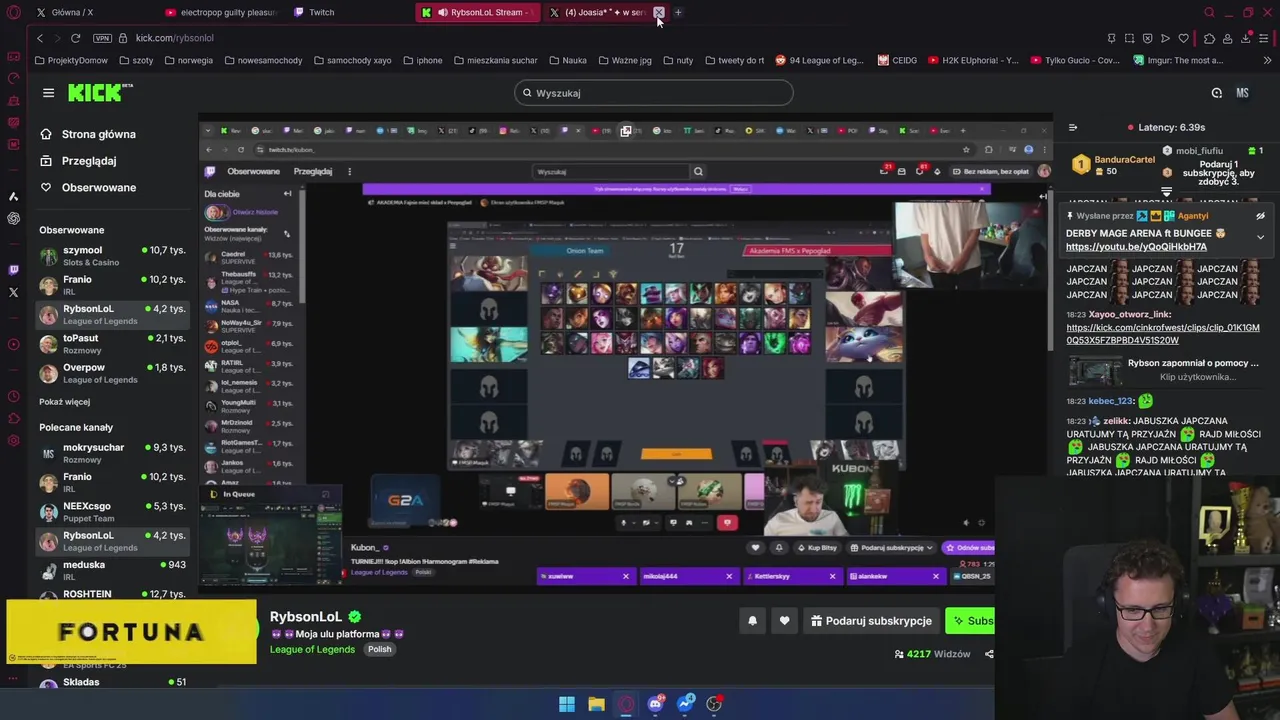The width and height of the screenshot is (1280, 720).
Task: Switch to electropop guilty pleasure tab
Action: [220, 13]
